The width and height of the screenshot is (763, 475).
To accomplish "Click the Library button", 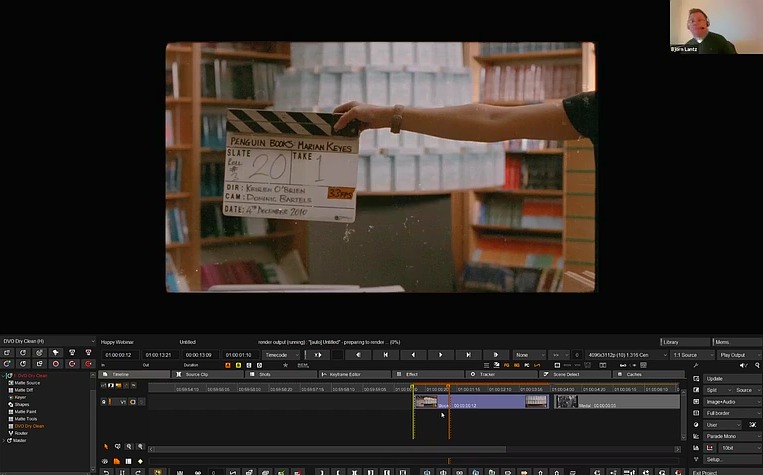I will (685, 342).
